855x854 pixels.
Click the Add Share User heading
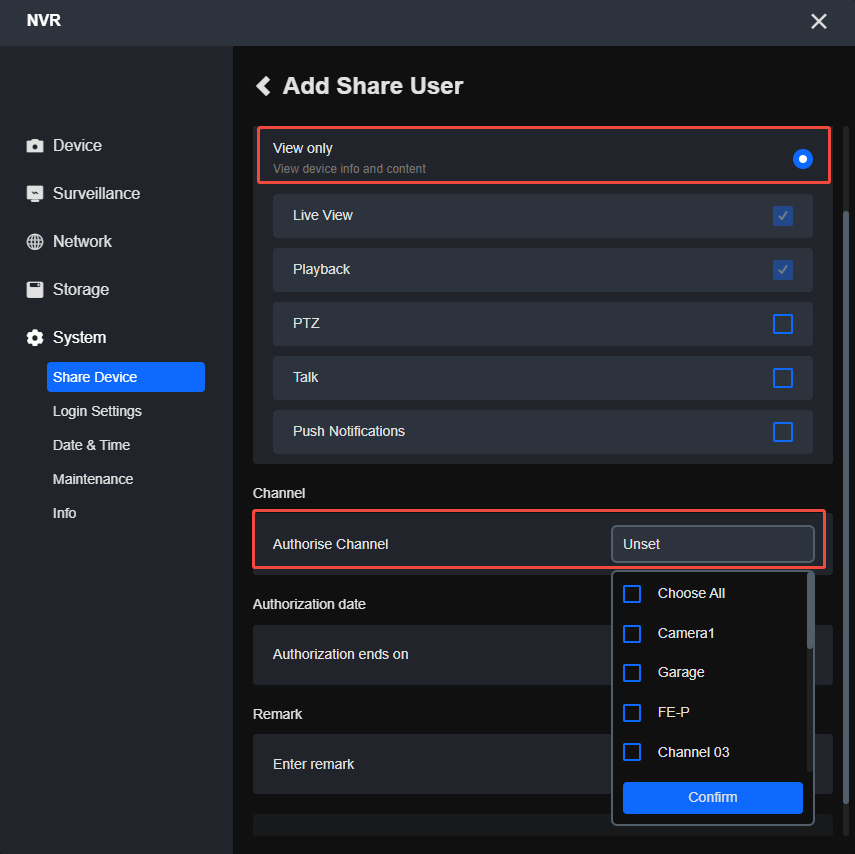tap(372, 86)
